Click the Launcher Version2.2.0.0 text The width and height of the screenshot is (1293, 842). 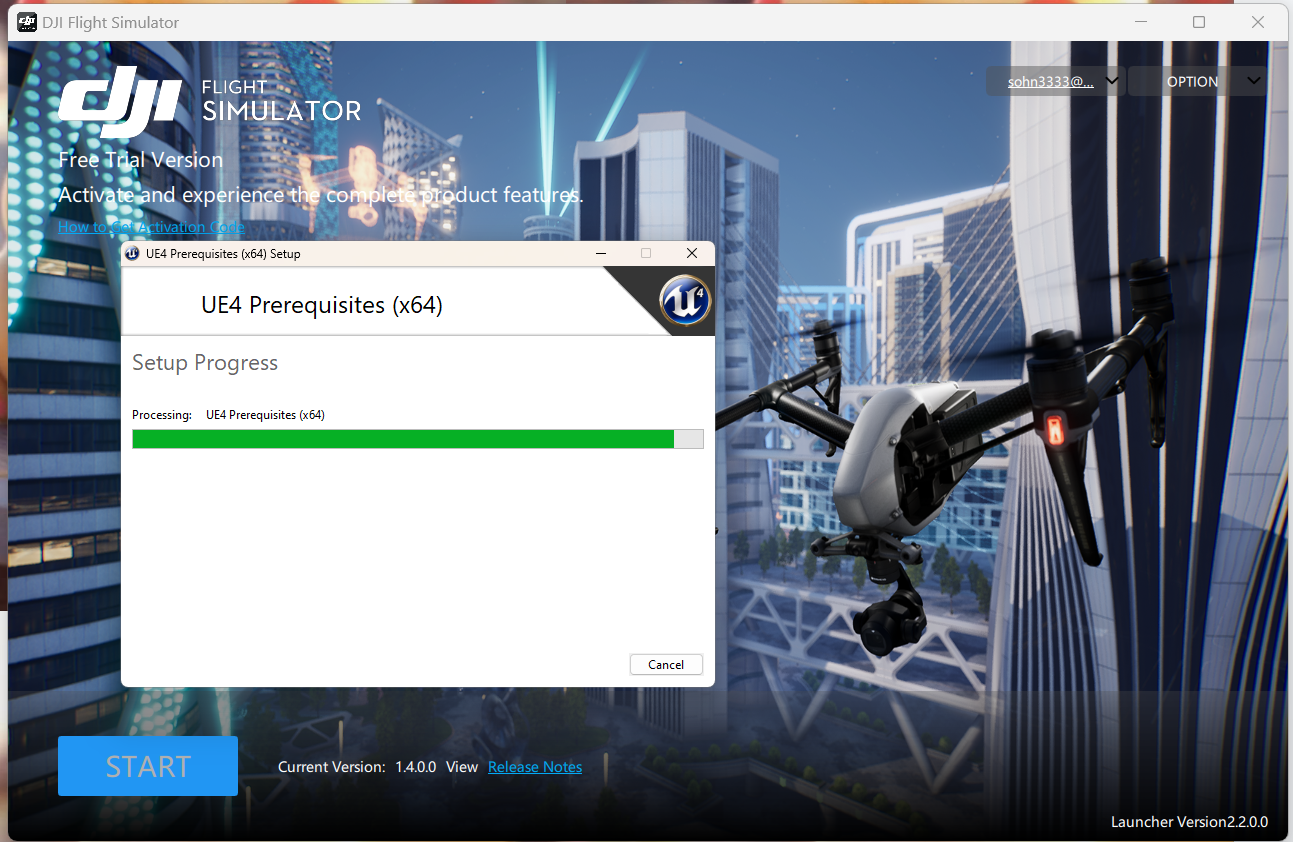click(1189, 822)
